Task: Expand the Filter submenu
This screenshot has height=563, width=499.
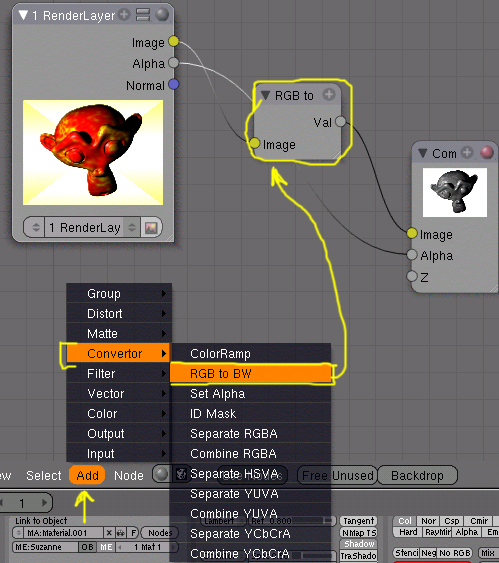Action: [x=119, y=373]
